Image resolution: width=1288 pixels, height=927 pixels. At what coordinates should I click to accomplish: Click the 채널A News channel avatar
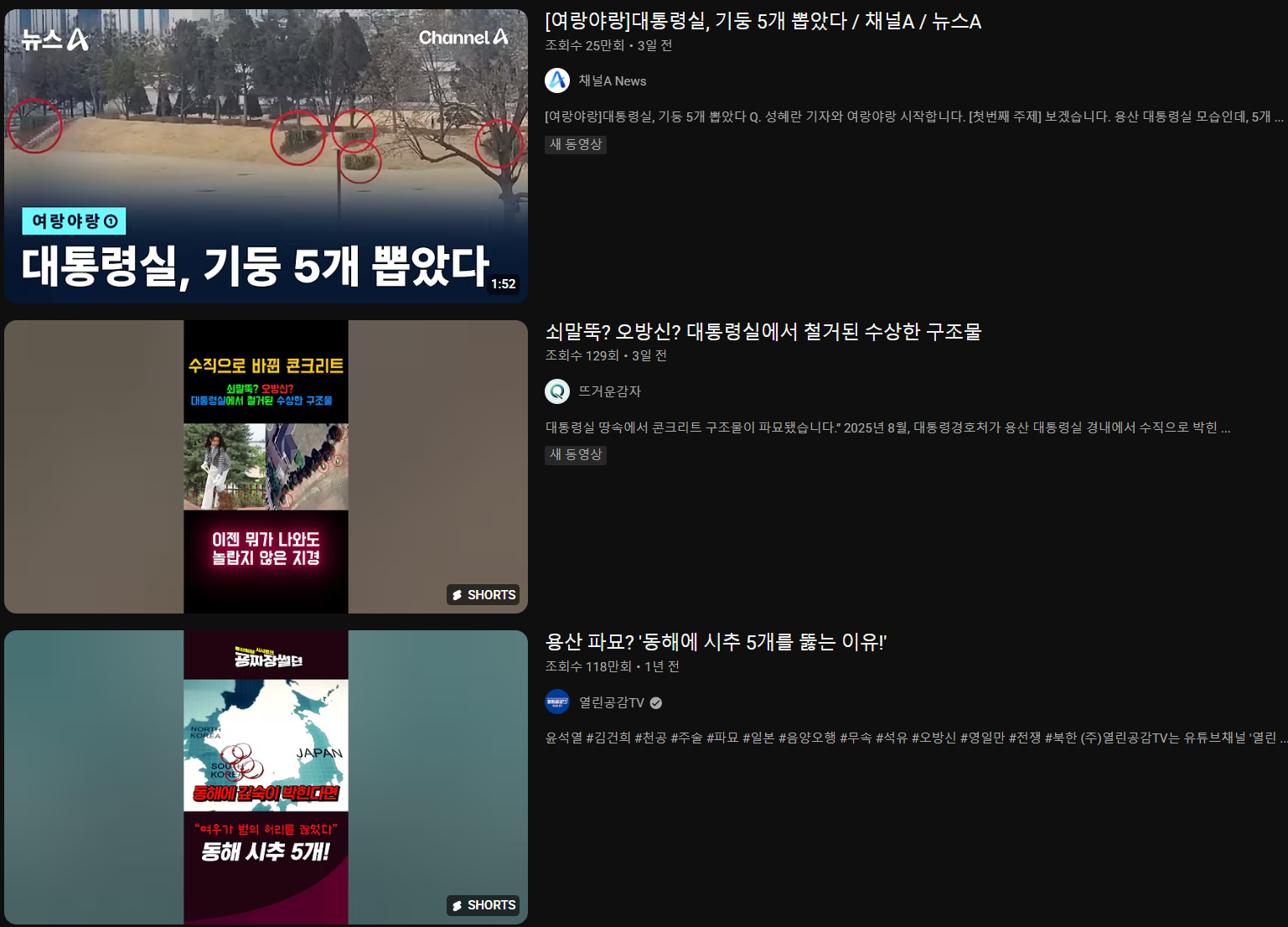click(556, 80)
